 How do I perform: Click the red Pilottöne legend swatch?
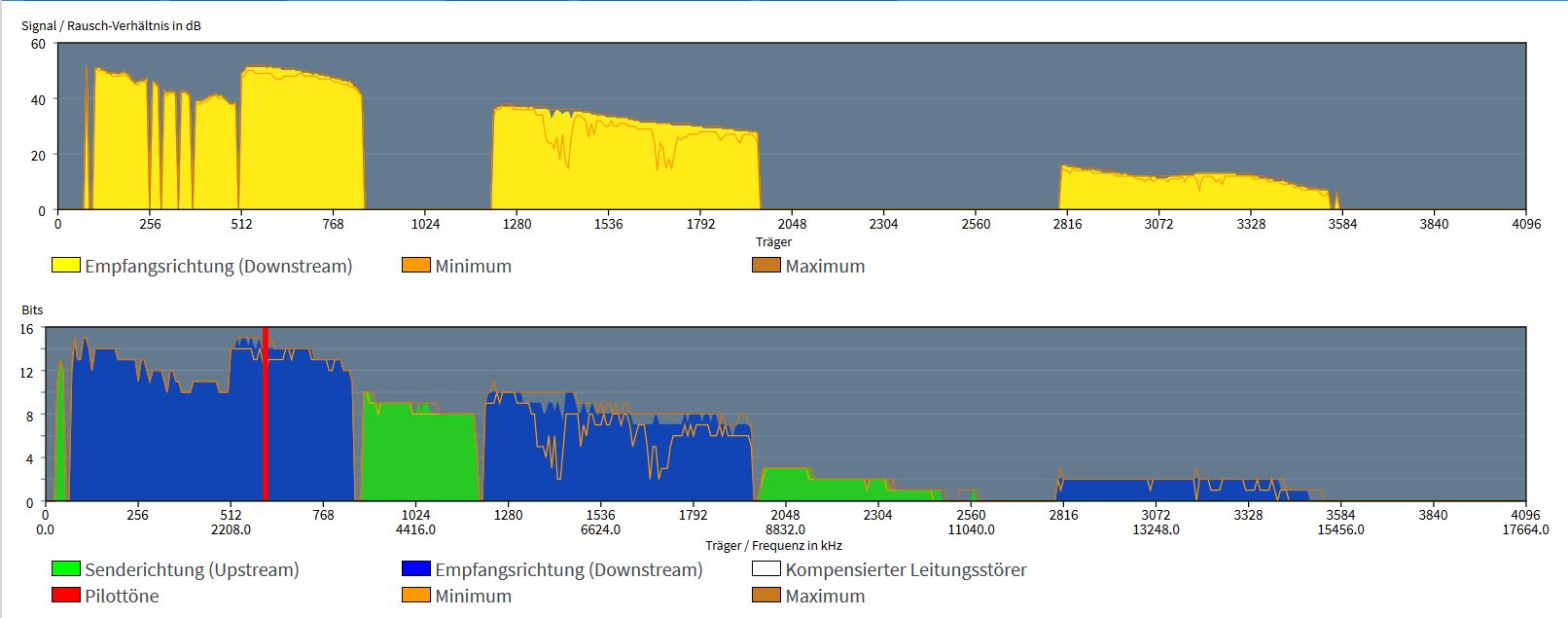(66, 595)
